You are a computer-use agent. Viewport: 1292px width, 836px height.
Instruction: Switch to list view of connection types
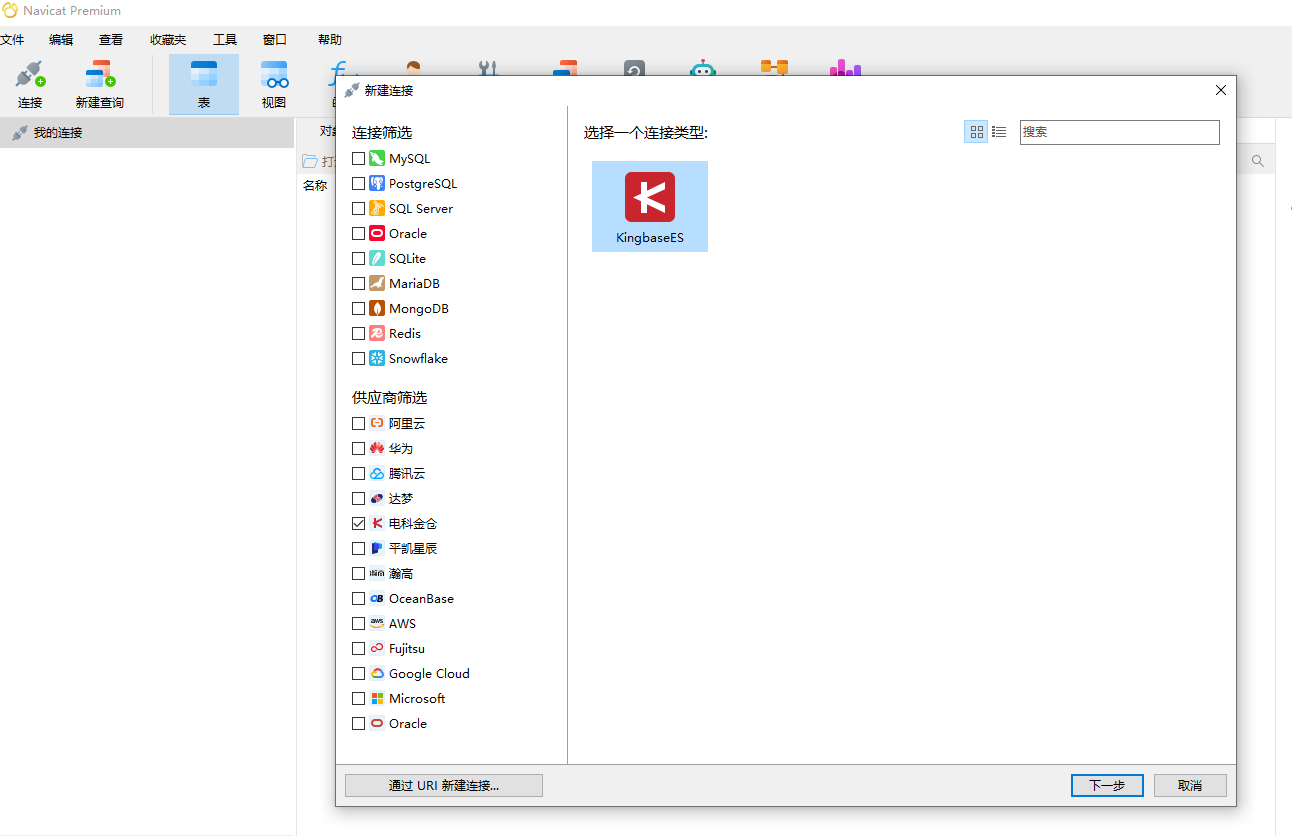click(x=999, y=132)
